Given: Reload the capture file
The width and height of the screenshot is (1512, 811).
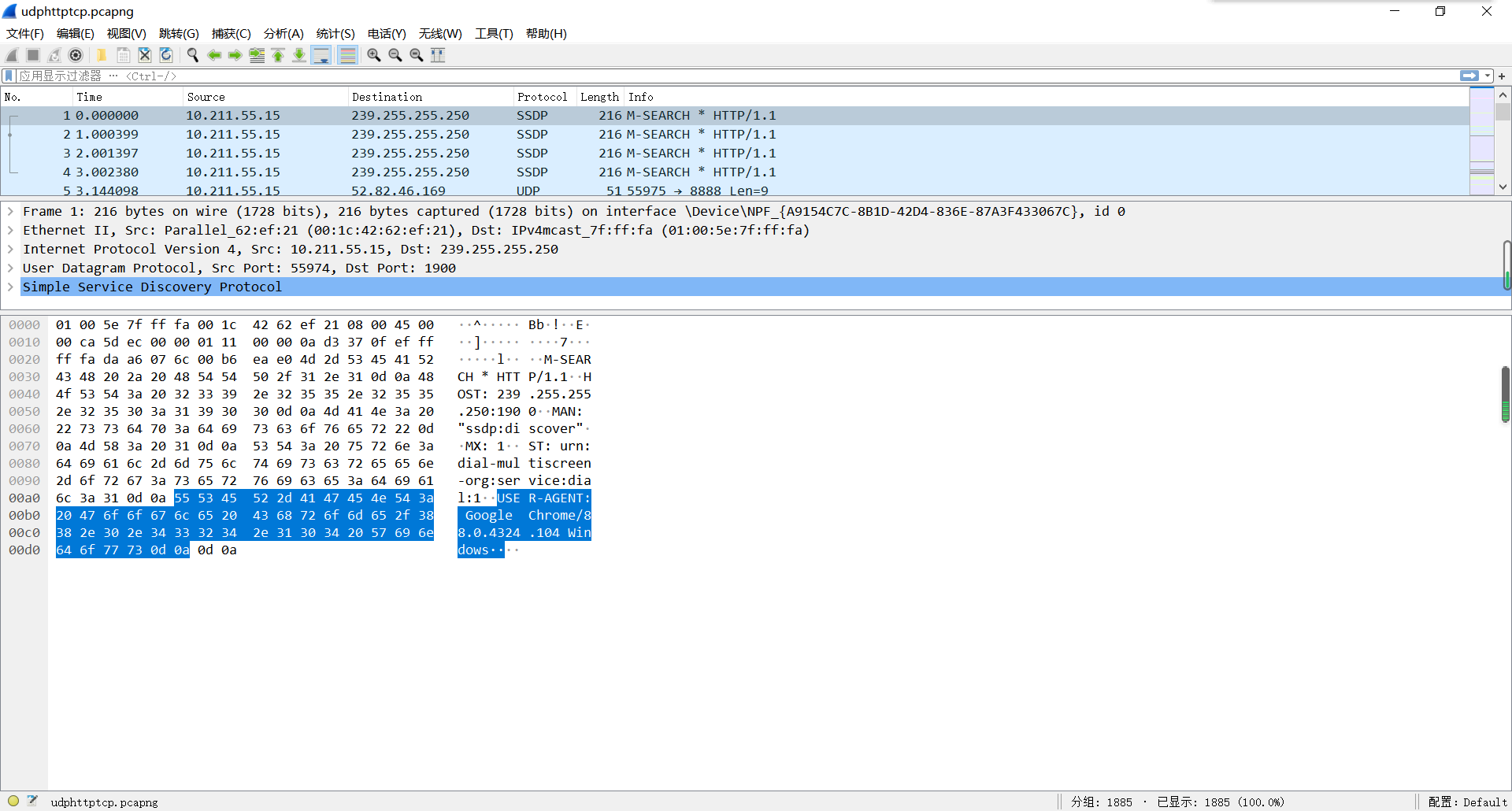Looking at the screenshot, I should pos(166,55).
